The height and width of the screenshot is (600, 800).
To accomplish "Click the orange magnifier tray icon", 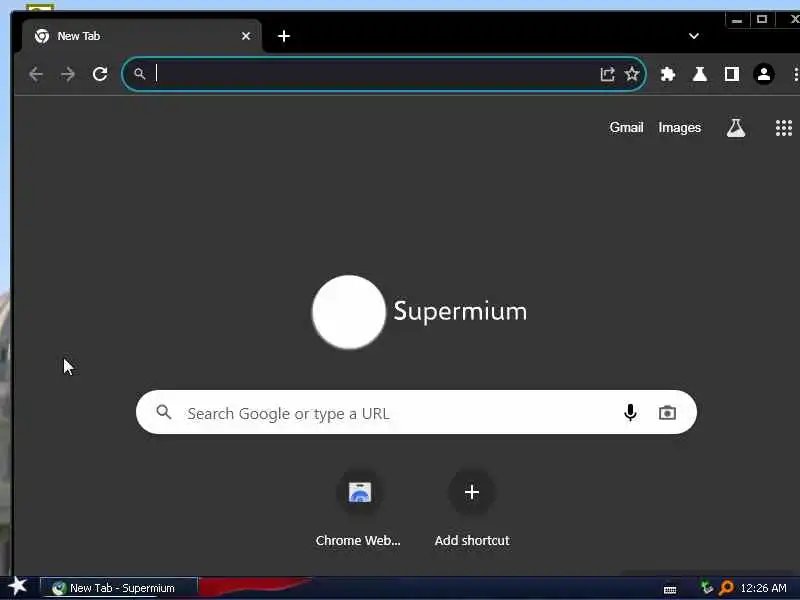I will [726, 588].
